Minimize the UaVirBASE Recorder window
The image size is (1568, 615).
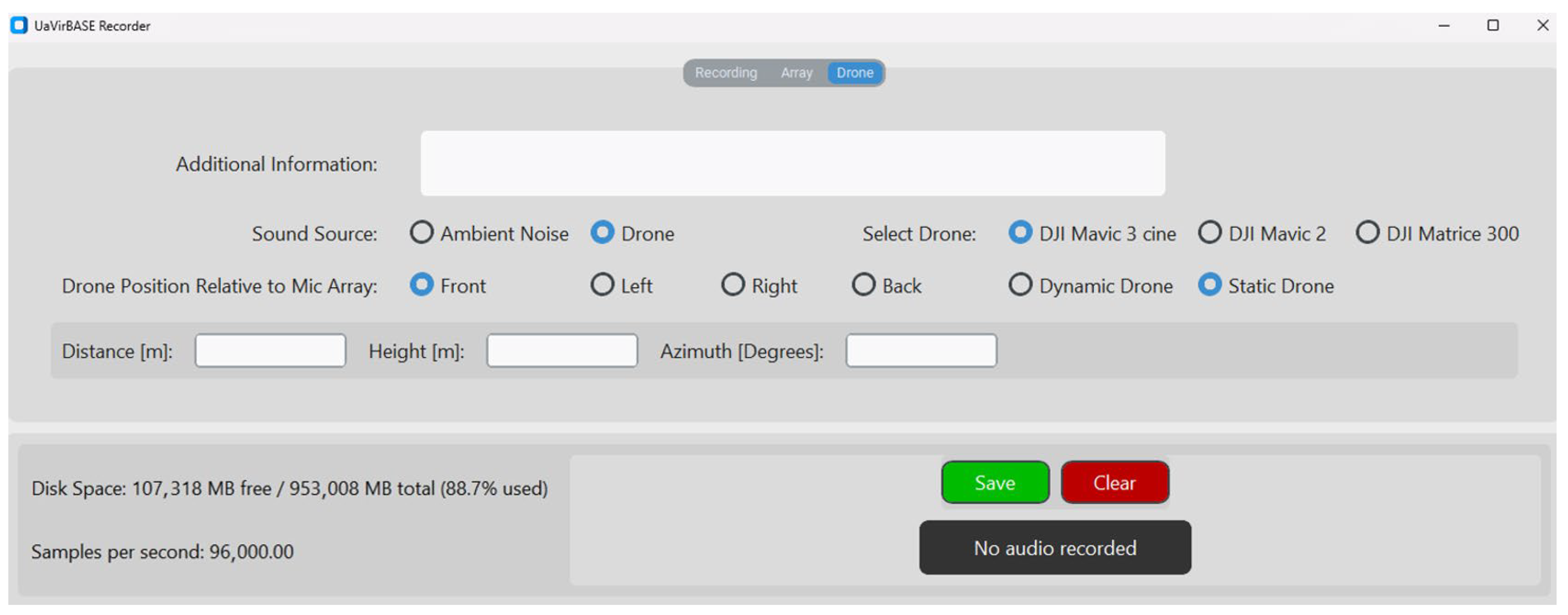coord(1444,25)
